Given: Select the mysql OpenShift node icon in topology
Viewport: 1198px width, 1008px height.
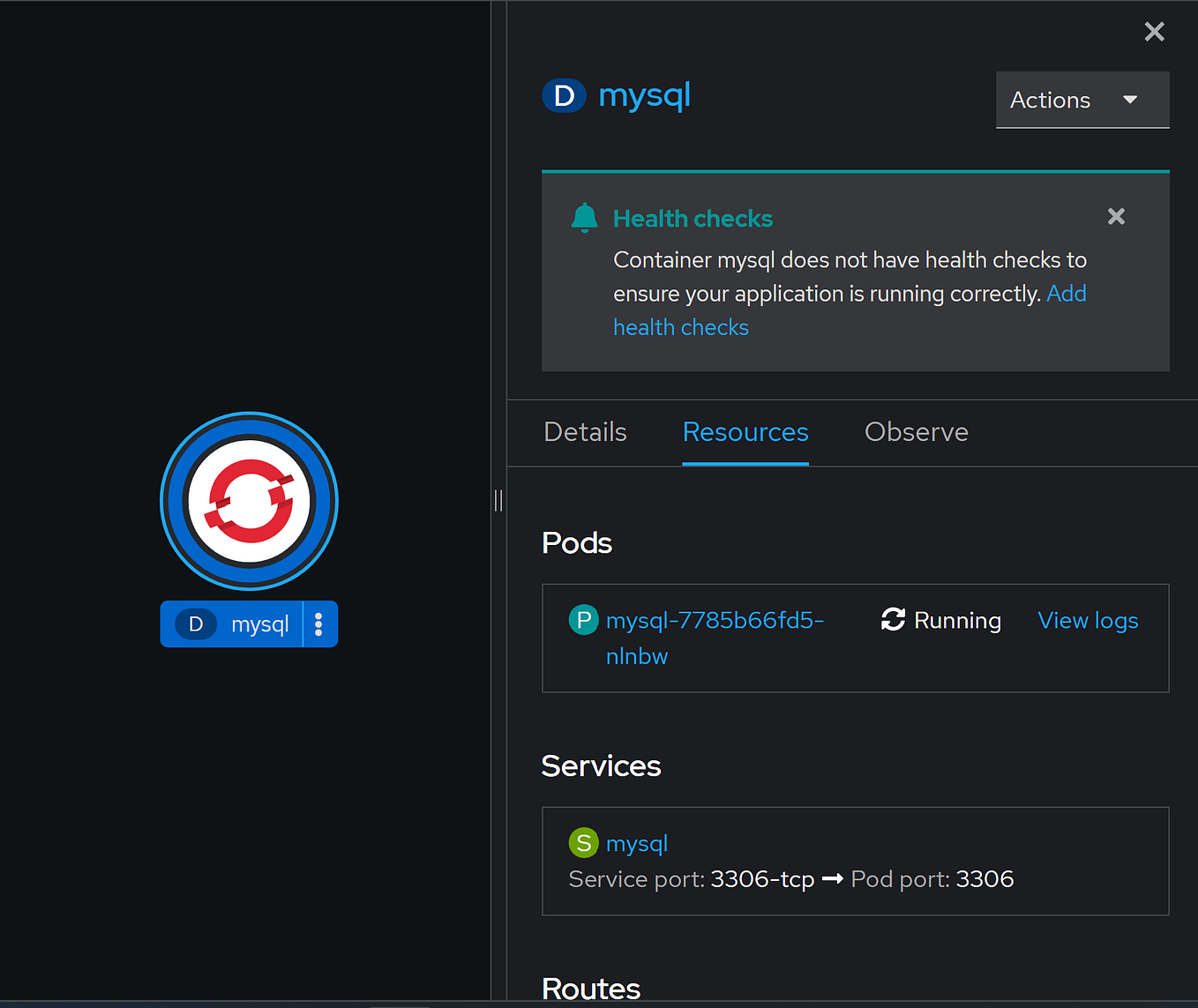Looking at the screenshot, I should pos(249,501).
